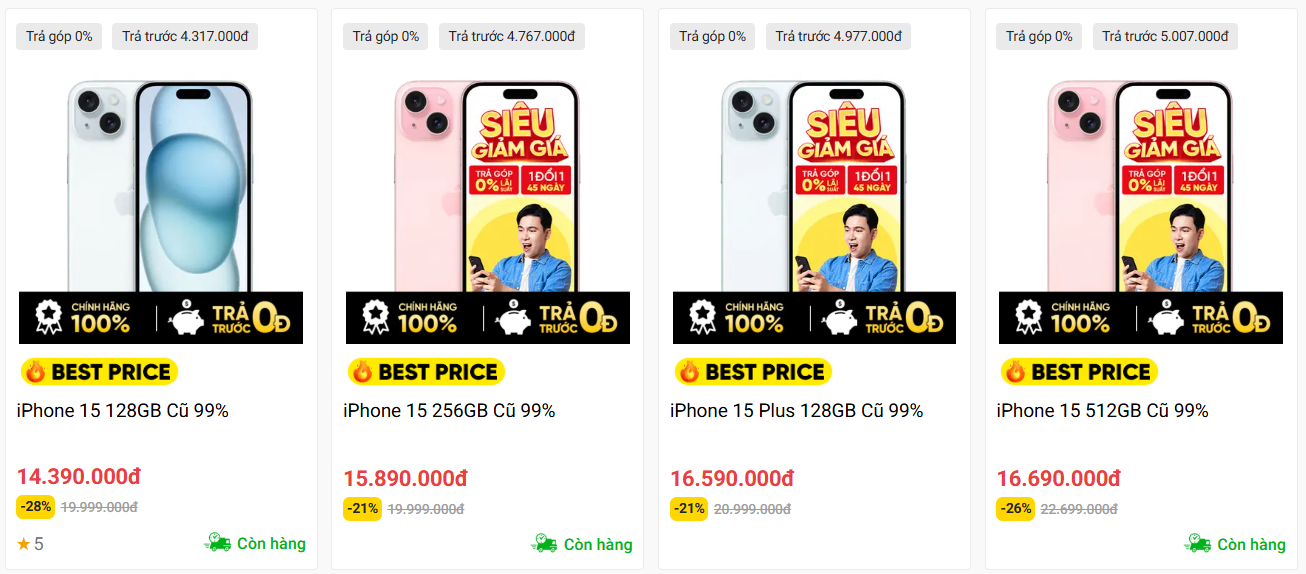Viewport: 1306px width, 574px height.
Task: Click the 15.890.000đ price
Action: [405, 478]
